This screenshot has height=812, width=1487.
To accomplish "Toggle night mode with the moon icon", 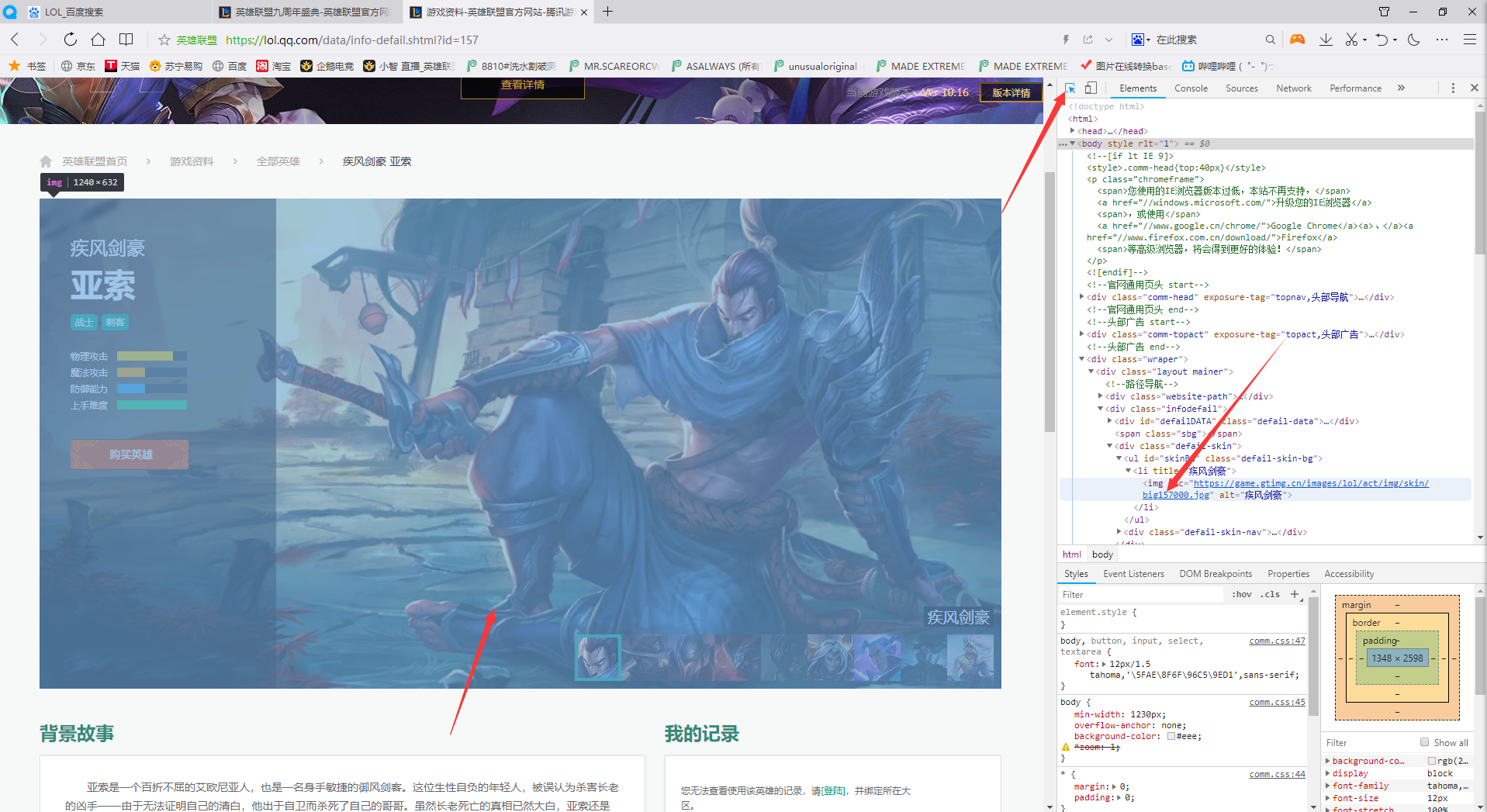I will tap(1414, 40).
